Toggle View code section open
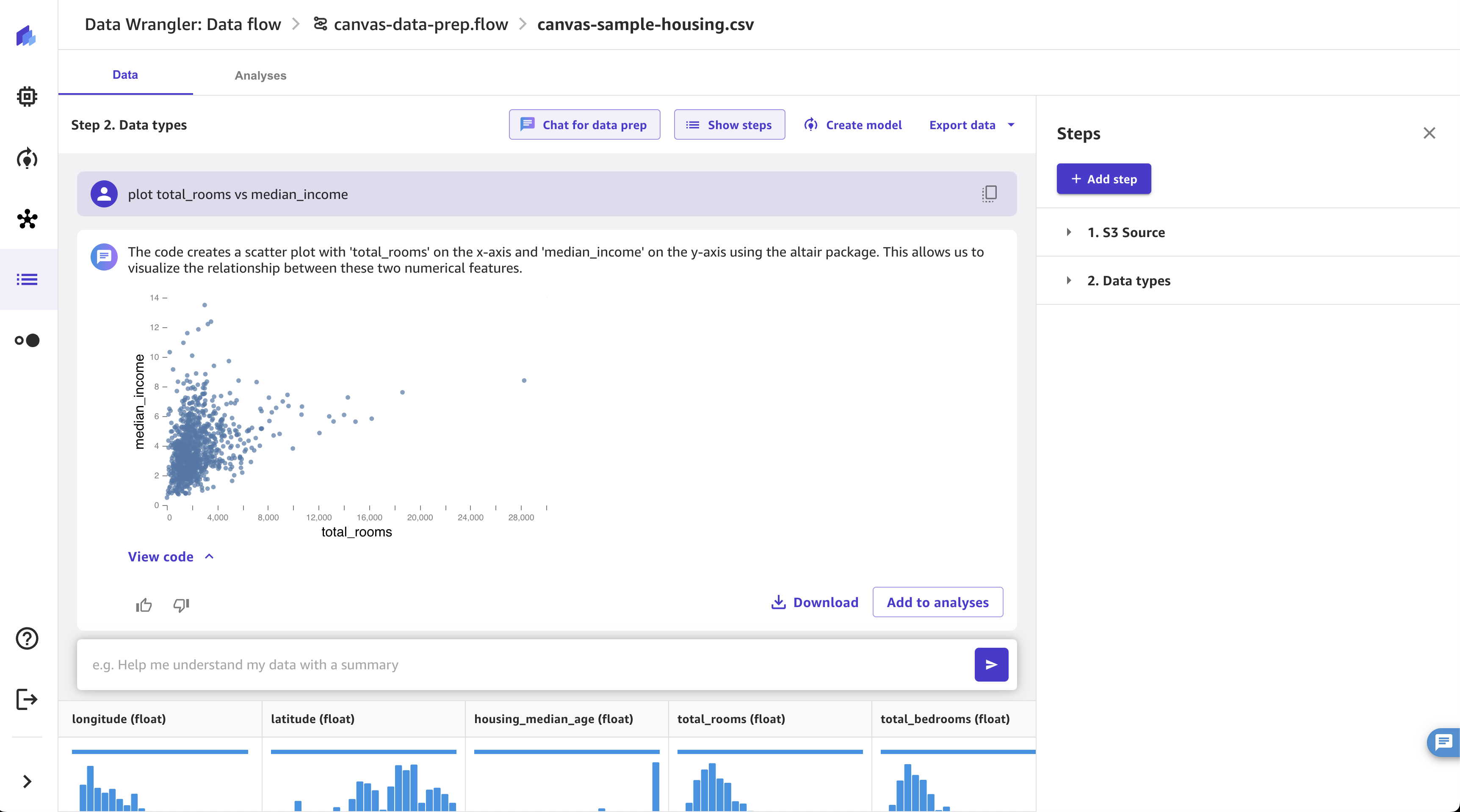1460x812 pixels. click(168, 557)
